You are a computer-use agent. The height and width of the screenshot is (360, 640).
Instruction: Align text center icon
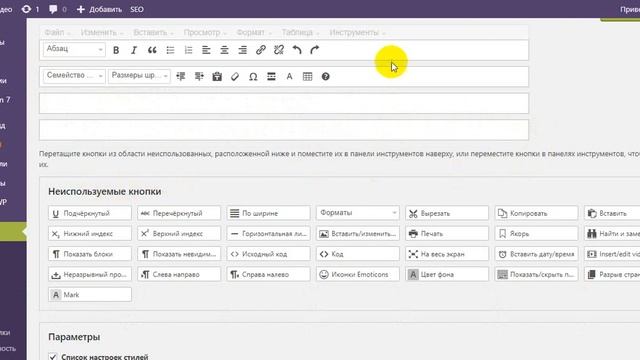coord(224,50)
